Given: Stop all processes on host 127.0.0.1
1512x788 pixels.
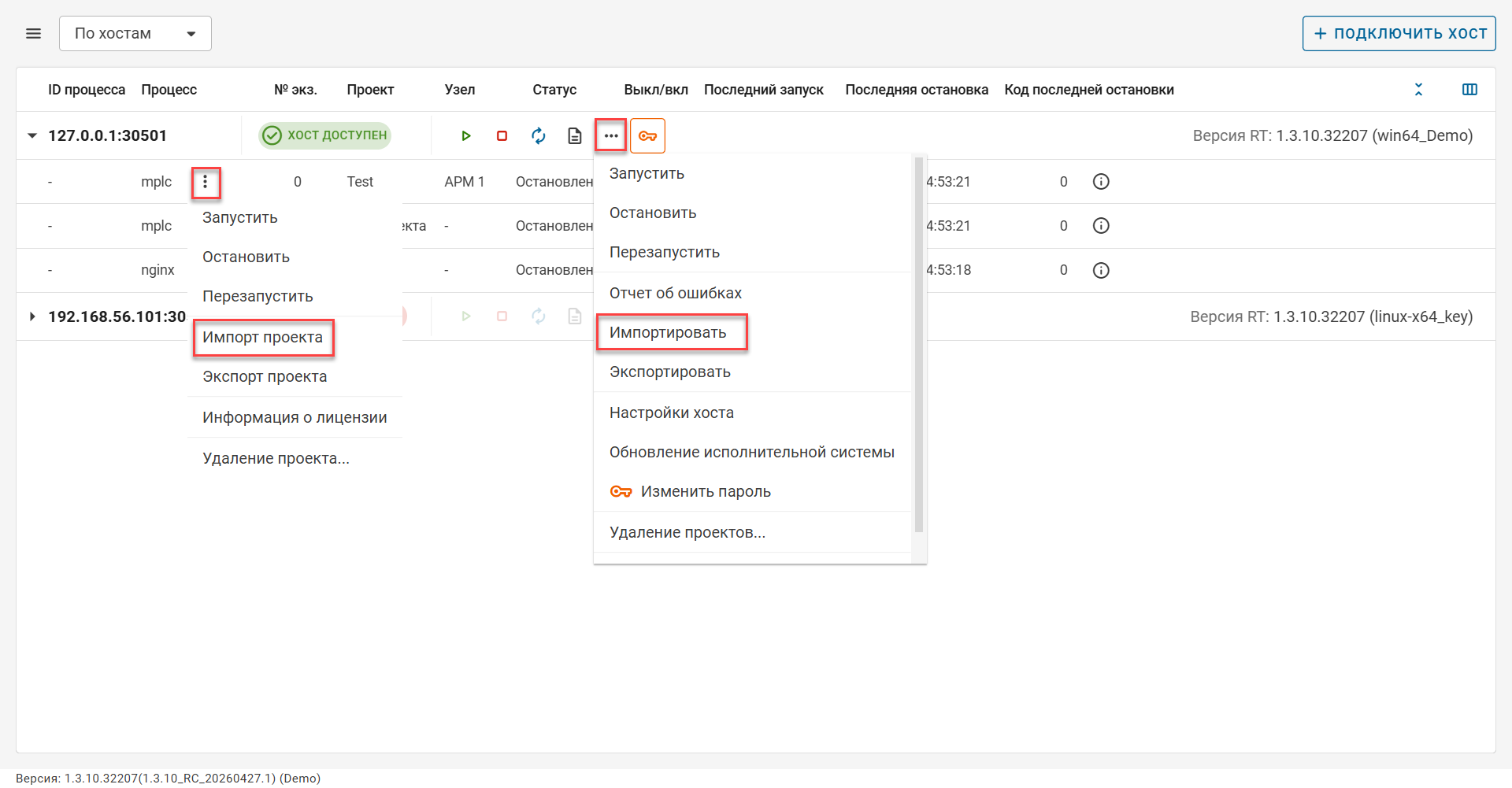Looking at the screenshot, I should coord(502,136).
